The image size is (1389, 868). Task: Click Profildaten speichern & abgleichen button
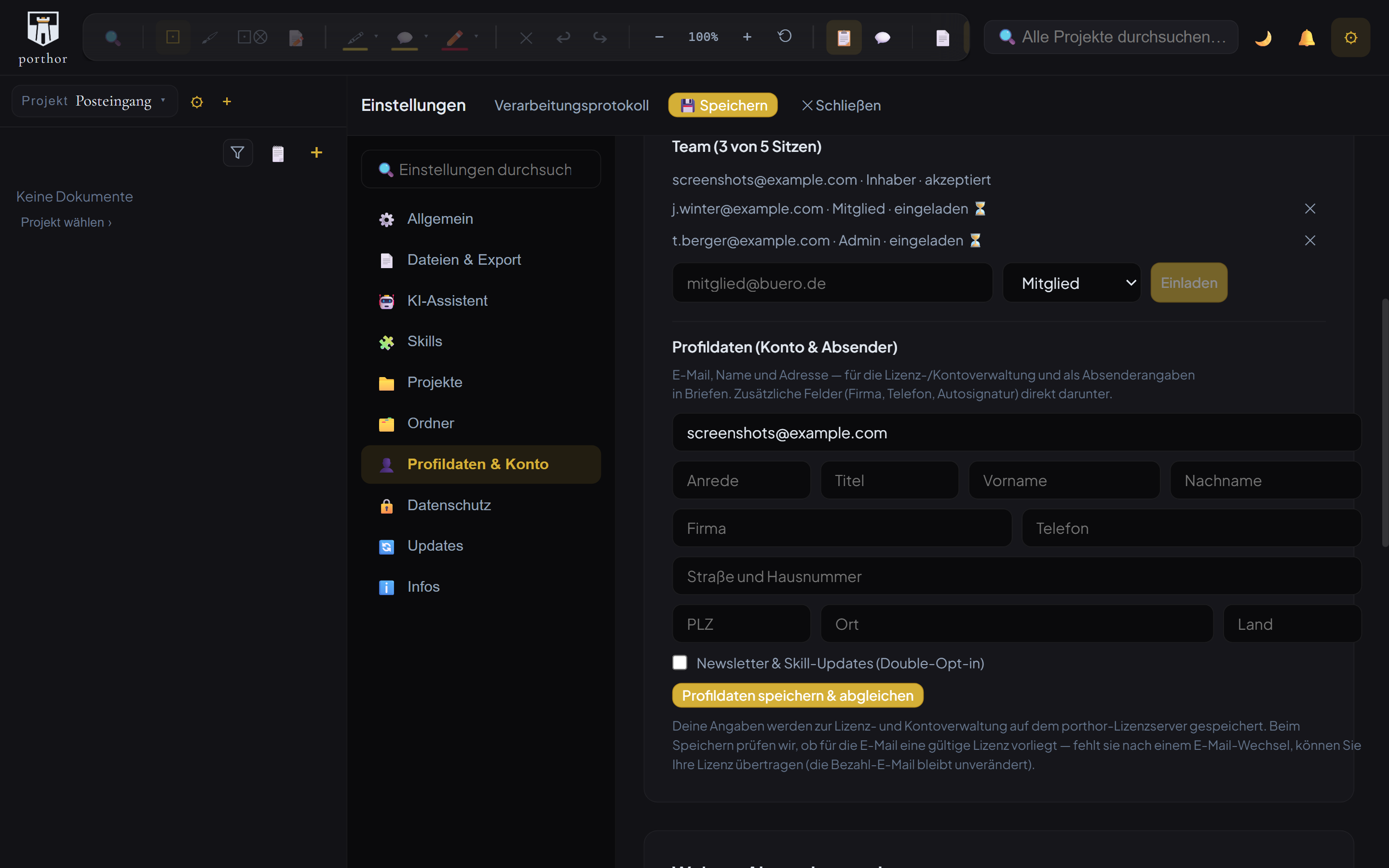point(798,696)
